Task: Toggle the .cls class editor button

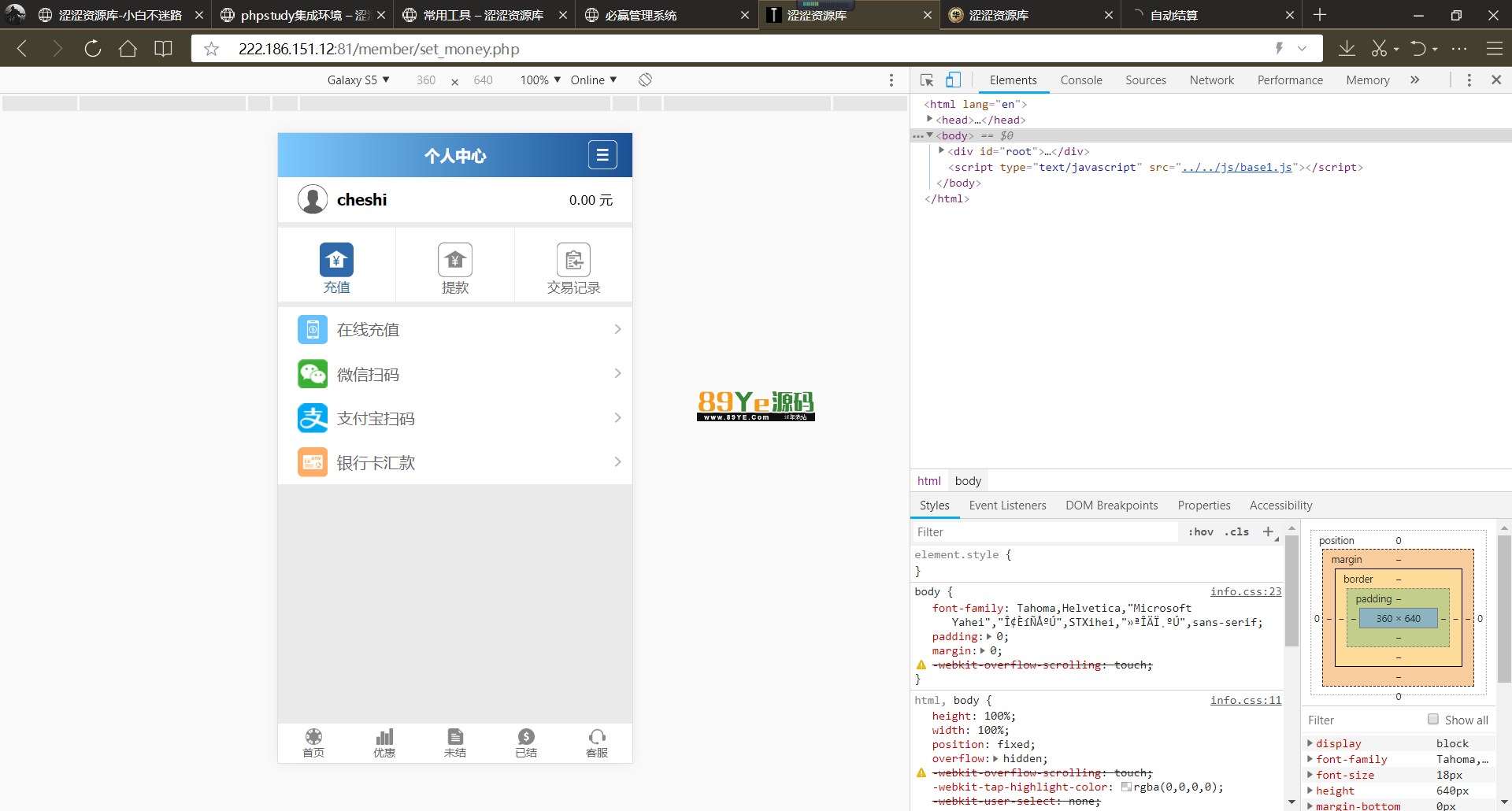Action: pos(1236,532)
